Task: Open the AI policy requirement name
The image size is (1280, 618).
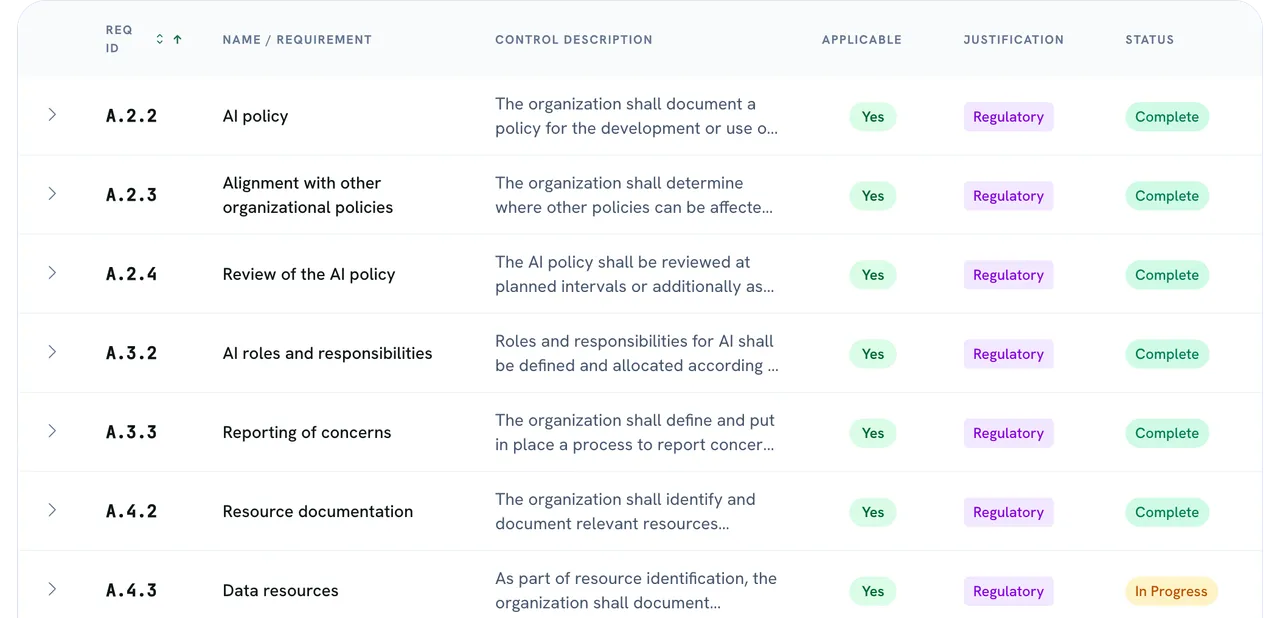Action: click(255, 116)
